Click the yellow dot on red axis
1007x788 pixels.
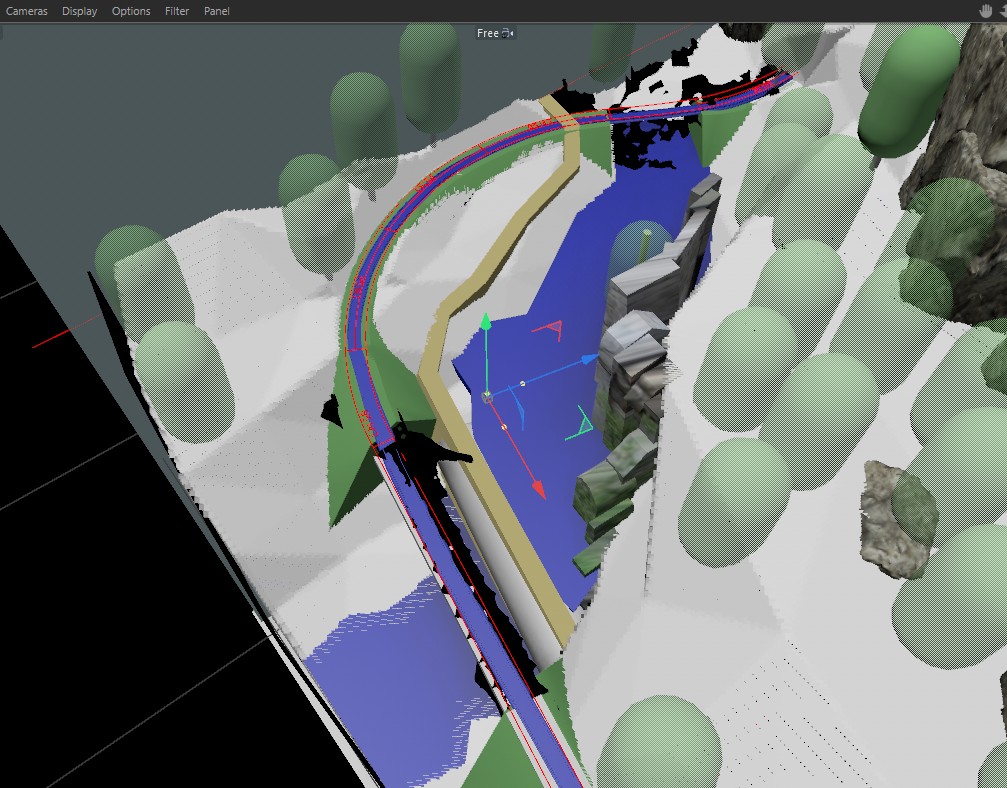[x=504, y=427]
